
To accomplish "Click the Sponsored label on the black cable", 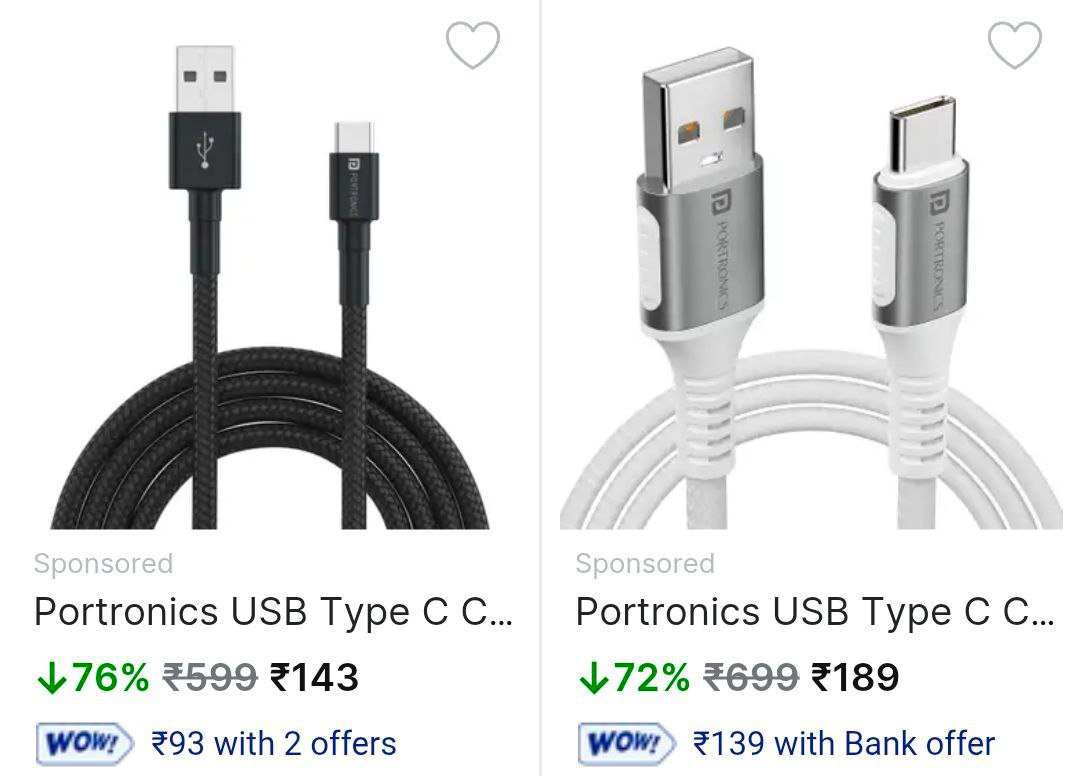I will (103, 564).
